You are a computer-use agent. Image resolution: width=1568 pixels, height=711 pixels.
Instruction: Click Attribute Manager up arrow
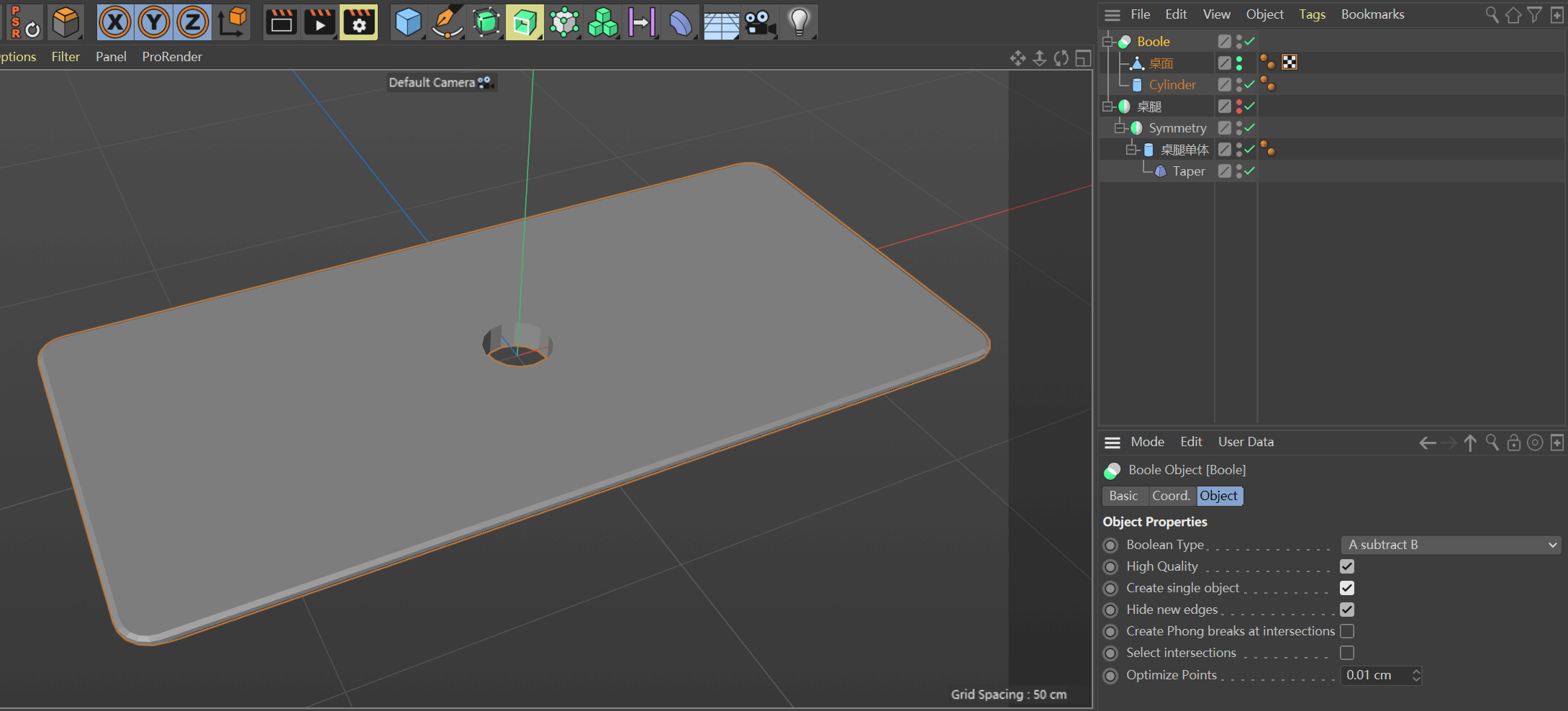click(1470, 443)
